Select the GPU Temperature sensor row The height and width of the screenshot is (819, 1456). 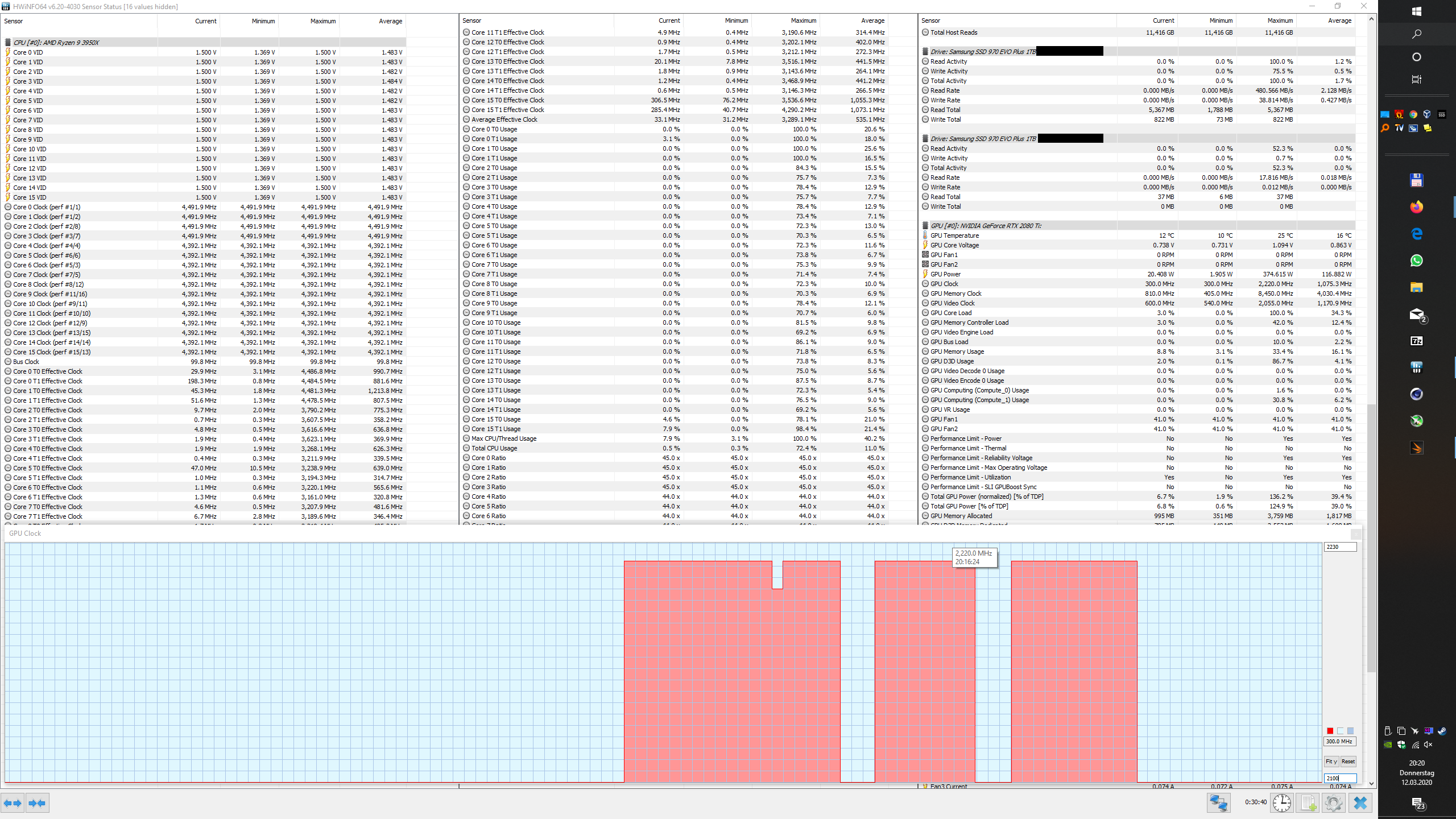954,235
